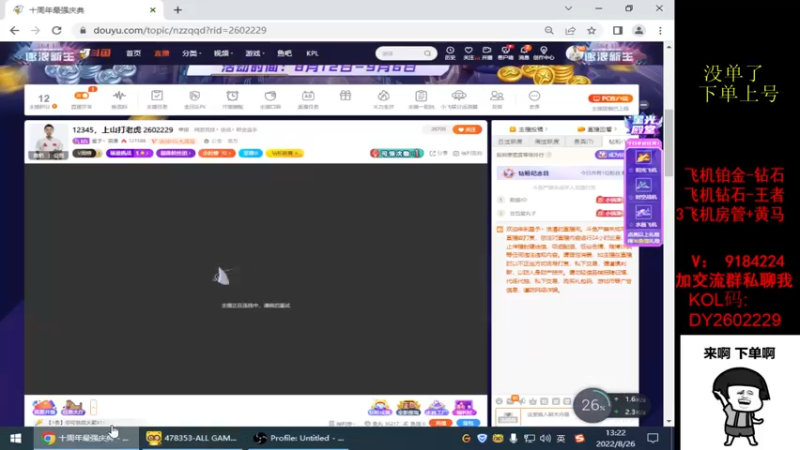Click the first gift icon below the player
The image size is (800, 450).
point(44,407)
